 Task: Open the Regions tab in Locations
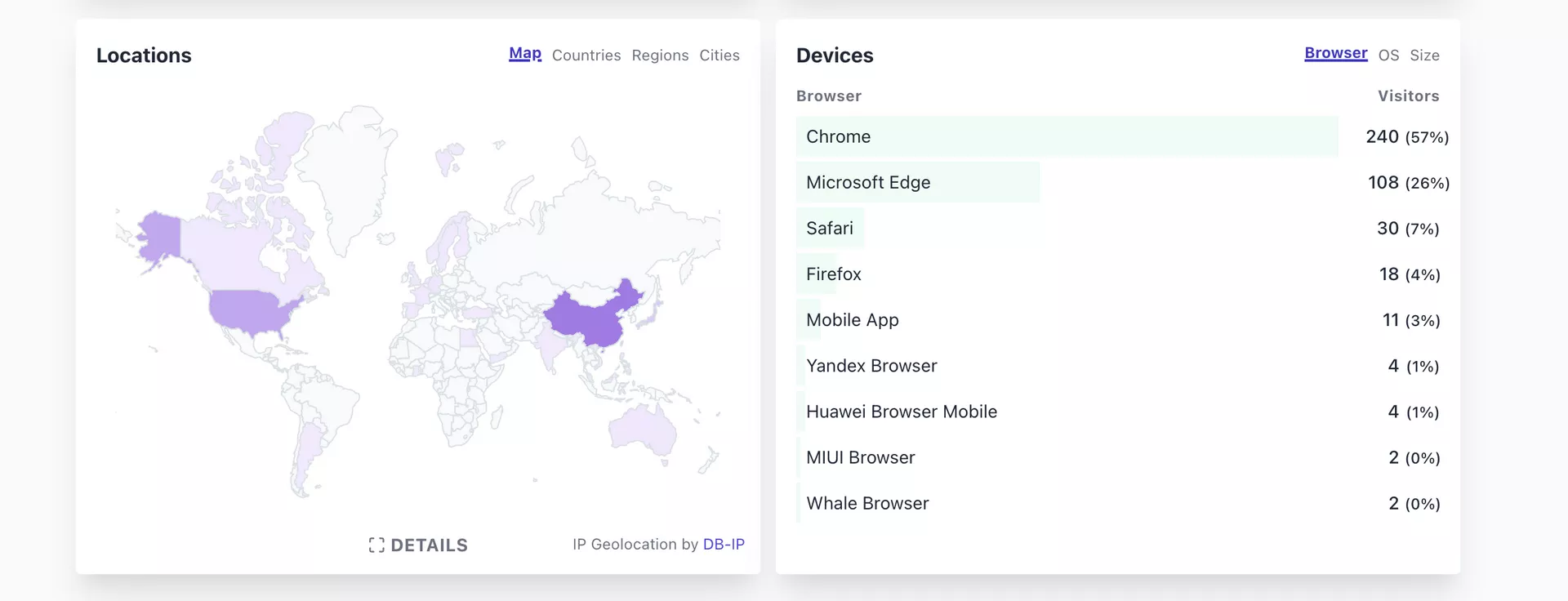click(660, 56)
